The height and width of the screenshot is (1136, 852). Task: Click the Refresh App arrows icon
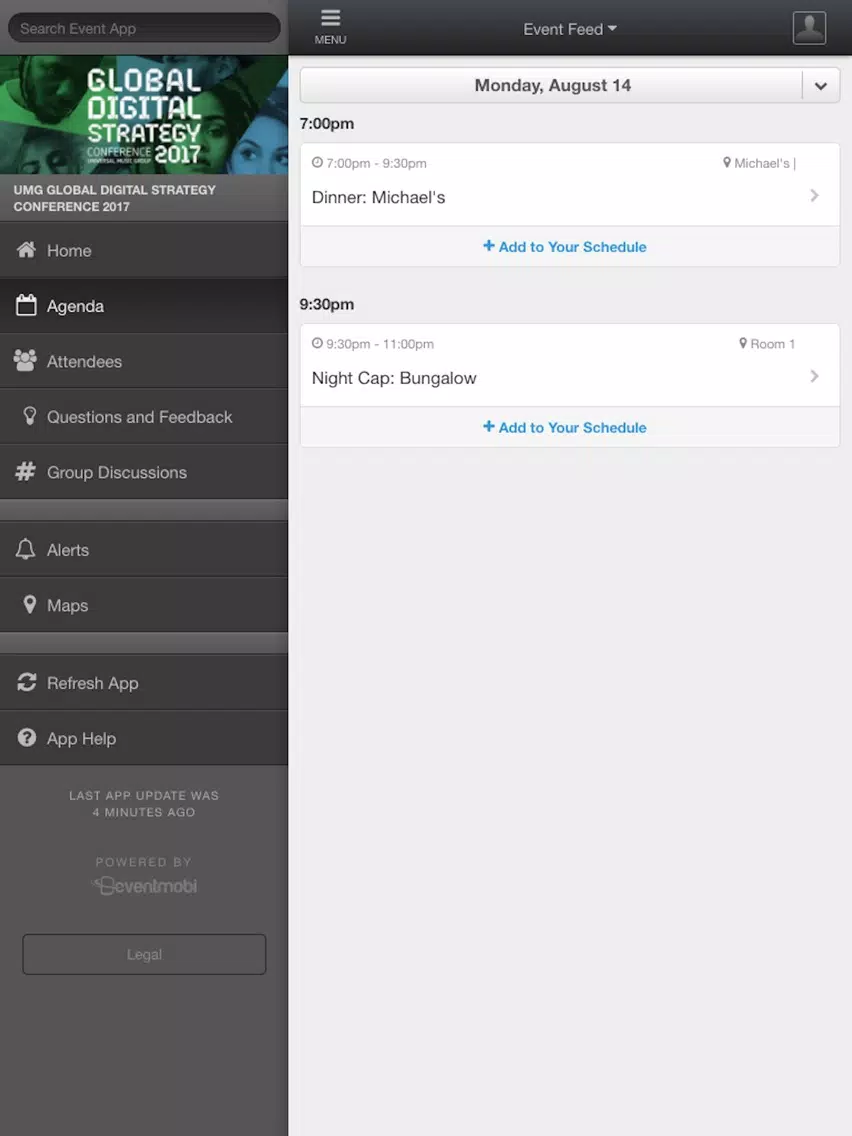27,682
